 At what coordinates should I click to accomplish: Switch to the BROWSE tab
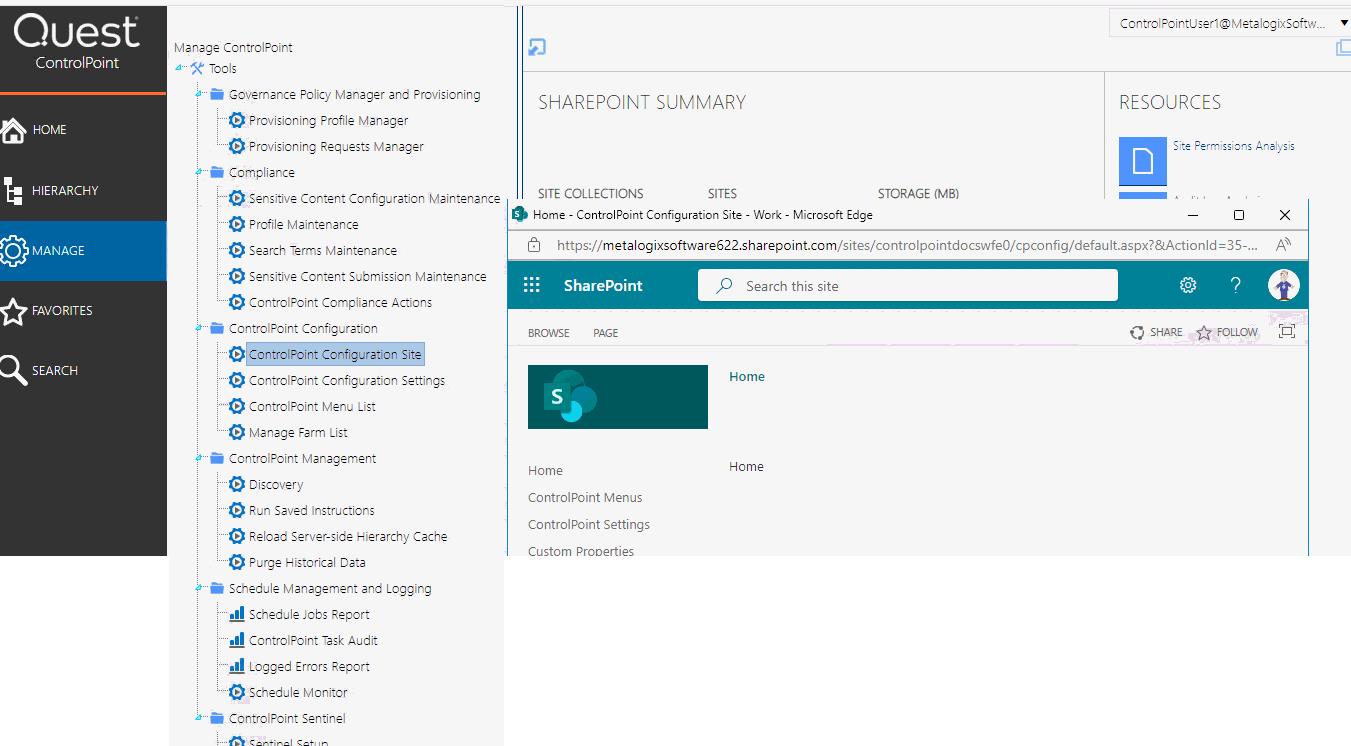[x=548, y=332]
